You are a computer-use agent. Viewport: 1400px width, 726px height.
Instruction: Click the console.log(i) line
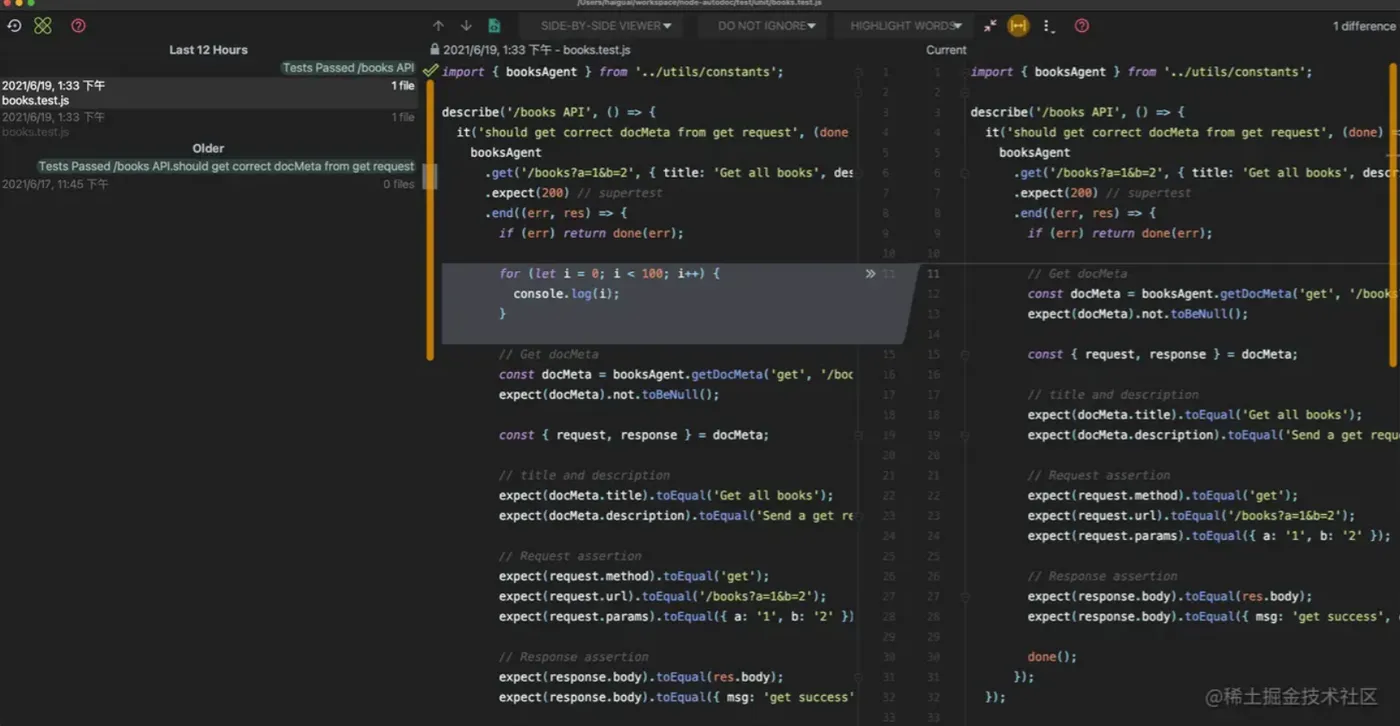pos(566,294)
